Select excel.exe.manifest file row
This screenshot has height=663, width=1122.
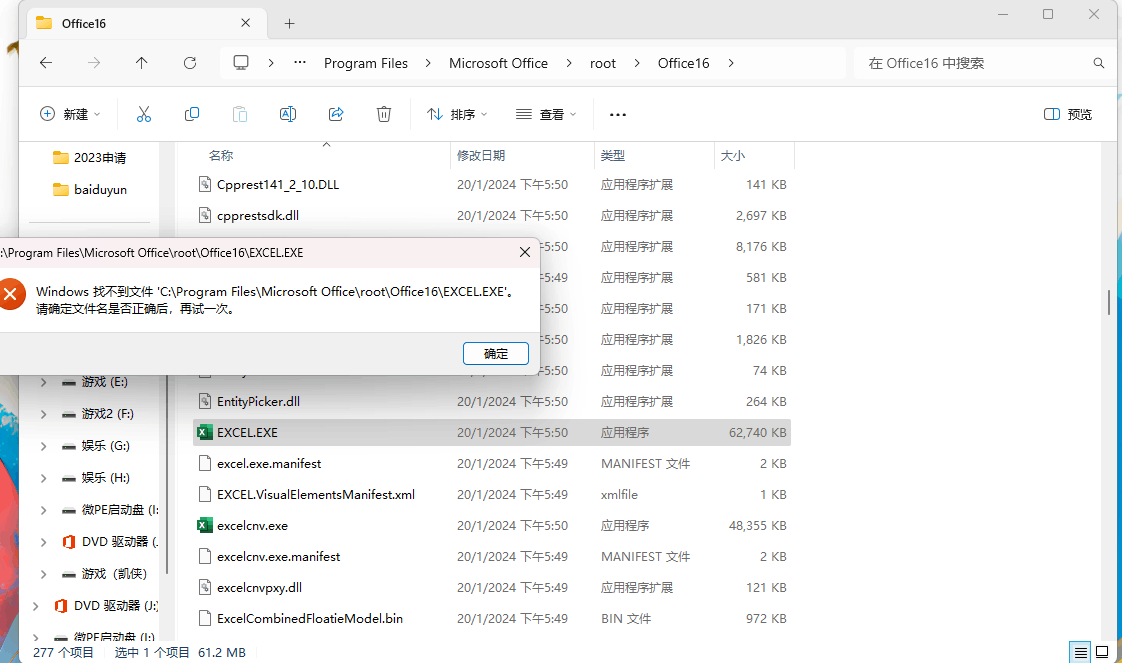click(x=492, y=463)
